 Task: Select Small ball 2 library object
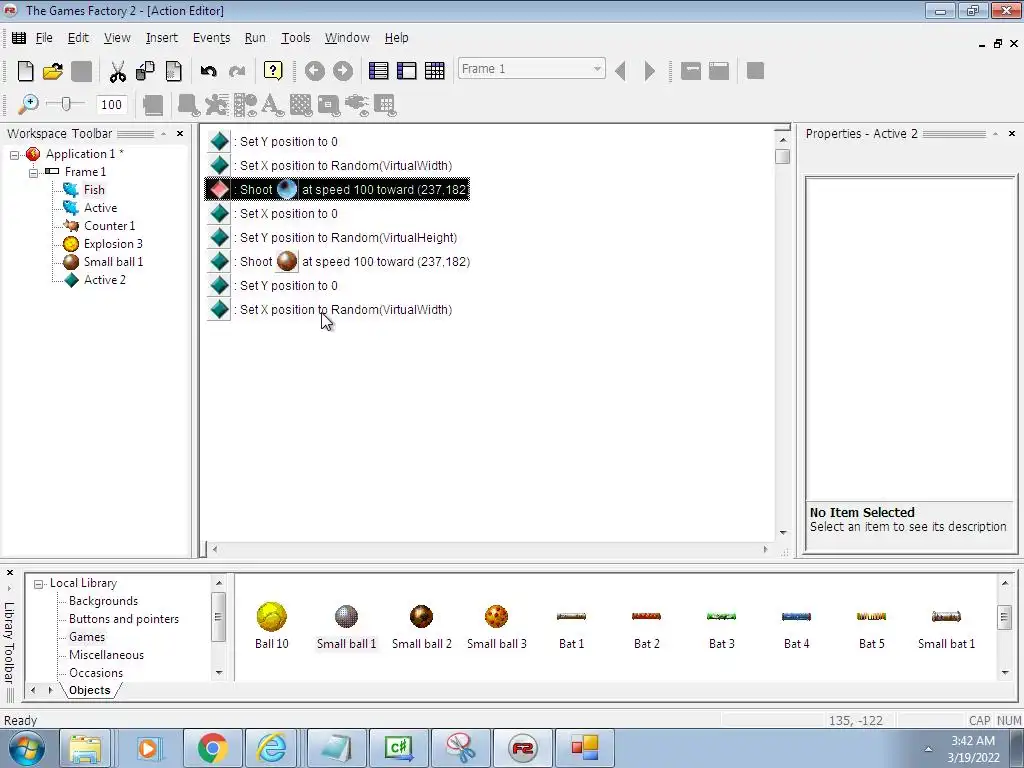421,625
